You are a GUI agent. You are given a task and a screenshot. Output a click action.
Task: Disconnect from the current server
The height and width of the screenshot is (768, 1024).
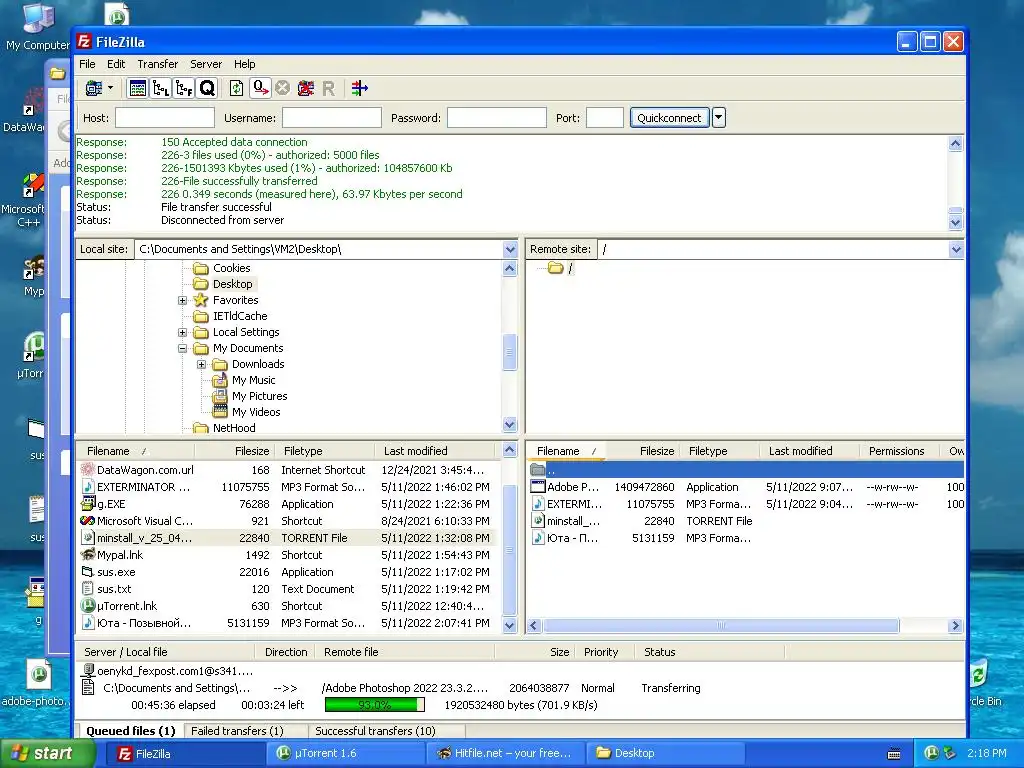(306, 88)
